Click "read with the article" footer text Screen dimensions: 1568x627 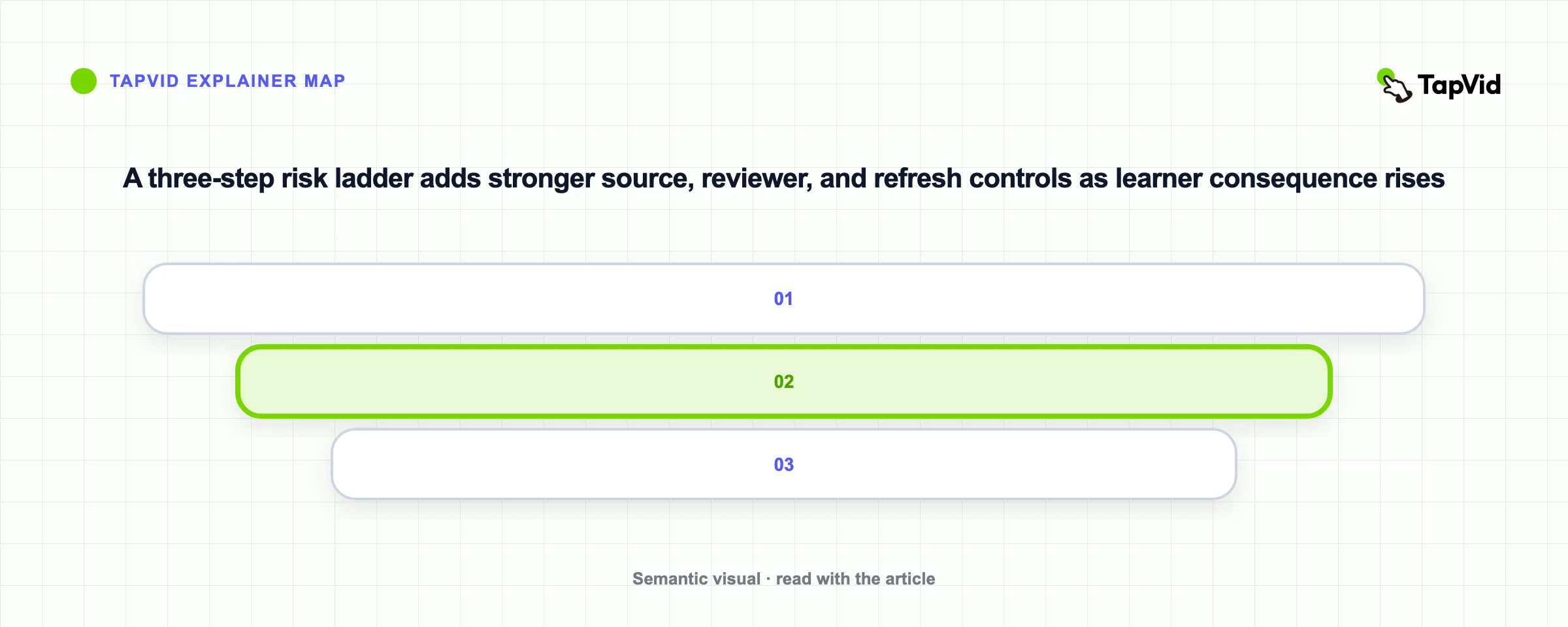tap(855, 579)
